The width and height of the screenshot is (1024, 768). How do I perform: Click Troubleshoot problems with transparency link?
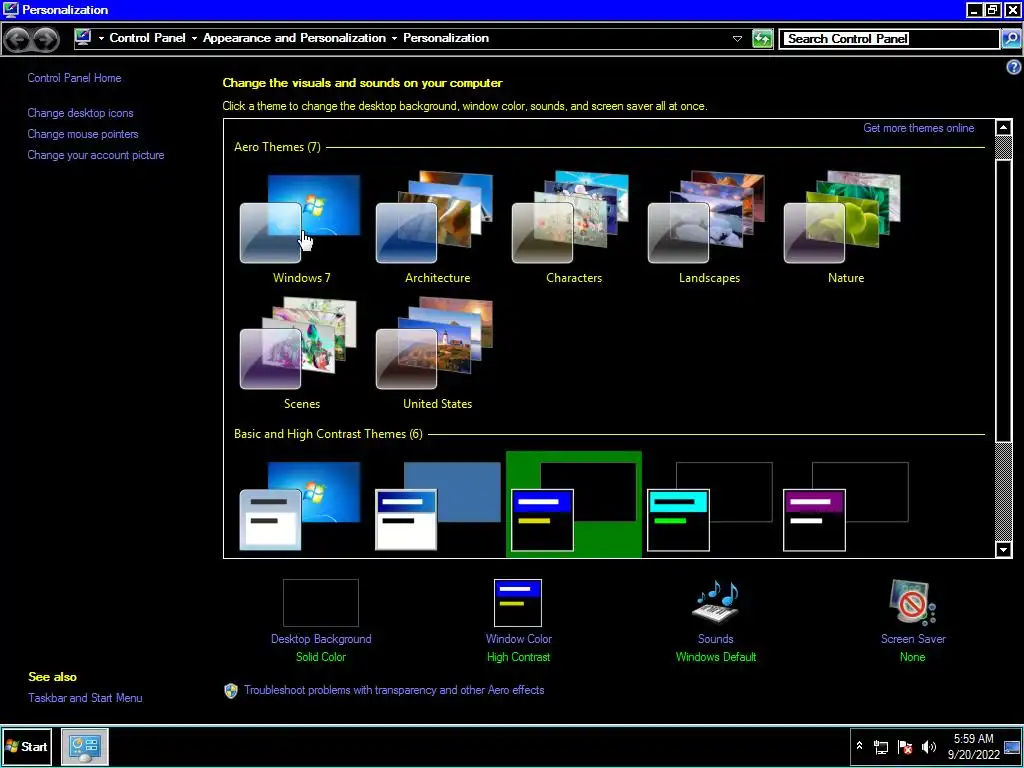[x=394, y=690]
